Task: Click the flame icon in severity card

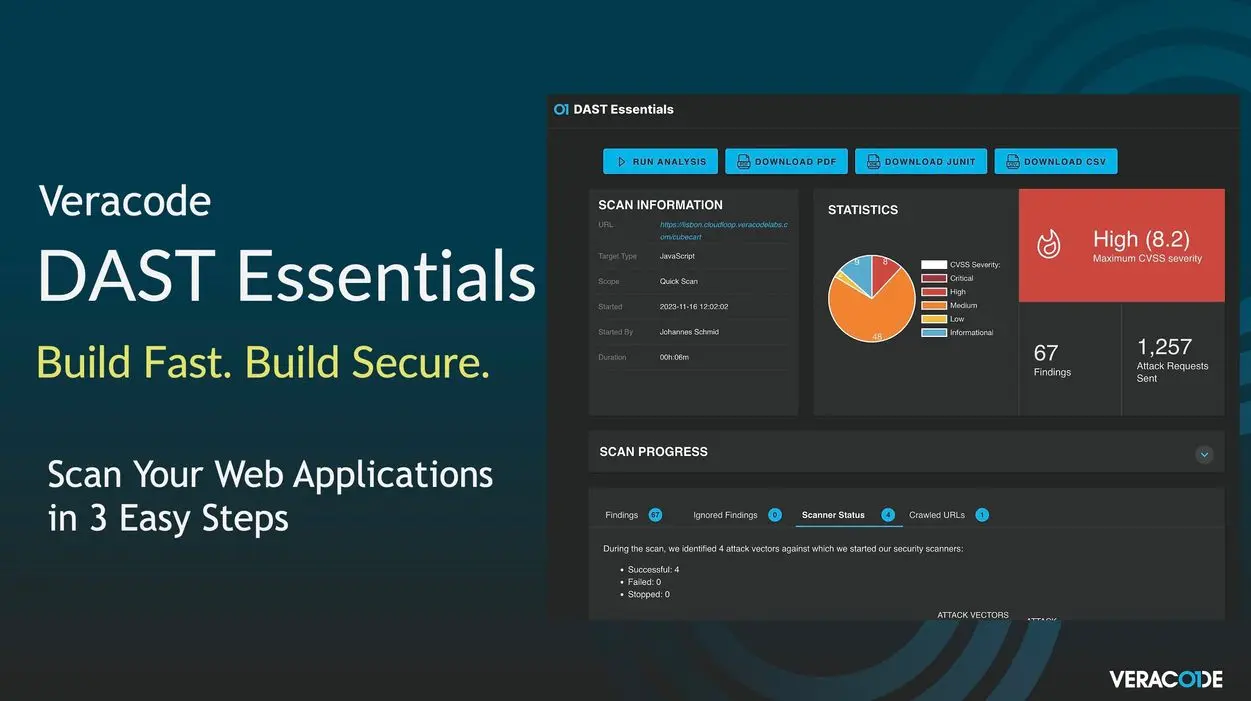Action: (x=1048, y=244)
